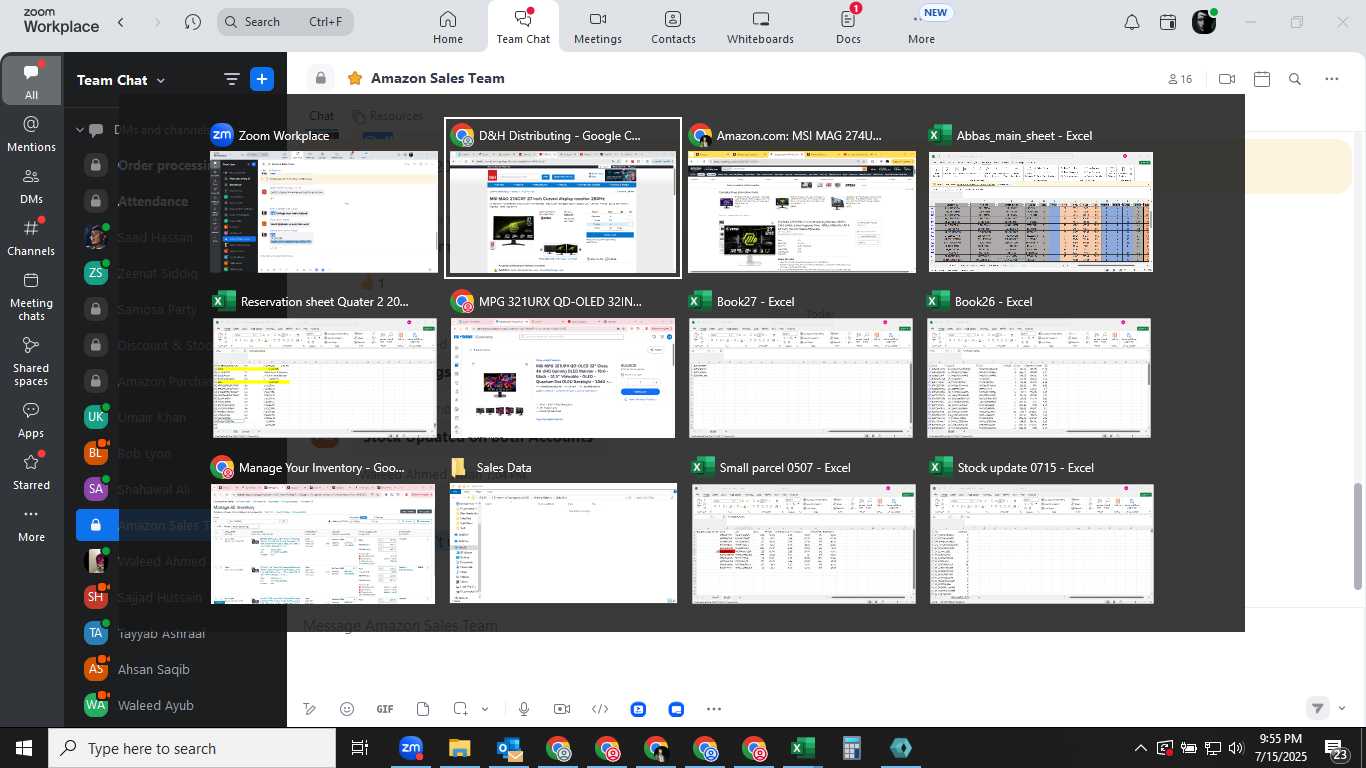
Task: Open Meeting chats in the sidebar
Action: pos(31,296)
